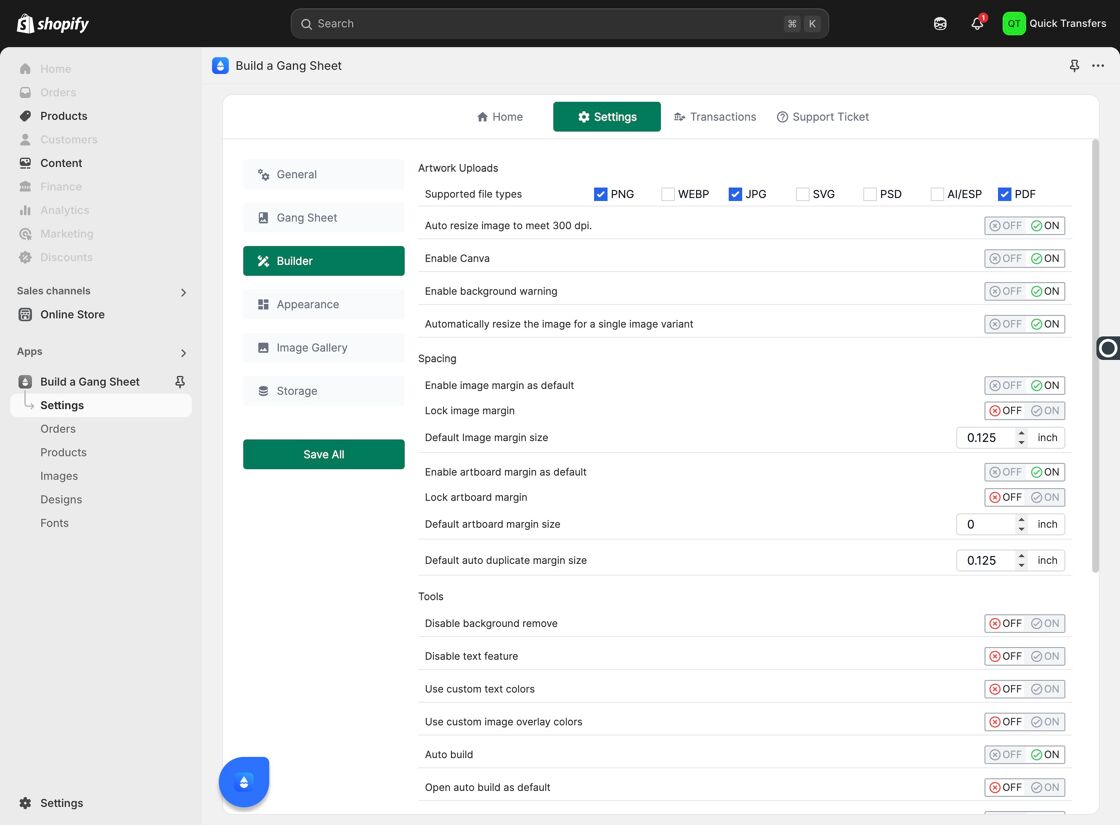Open the Appearance settings section
The height and width of the screenshot is (825, 1120).
coord(324,304)
